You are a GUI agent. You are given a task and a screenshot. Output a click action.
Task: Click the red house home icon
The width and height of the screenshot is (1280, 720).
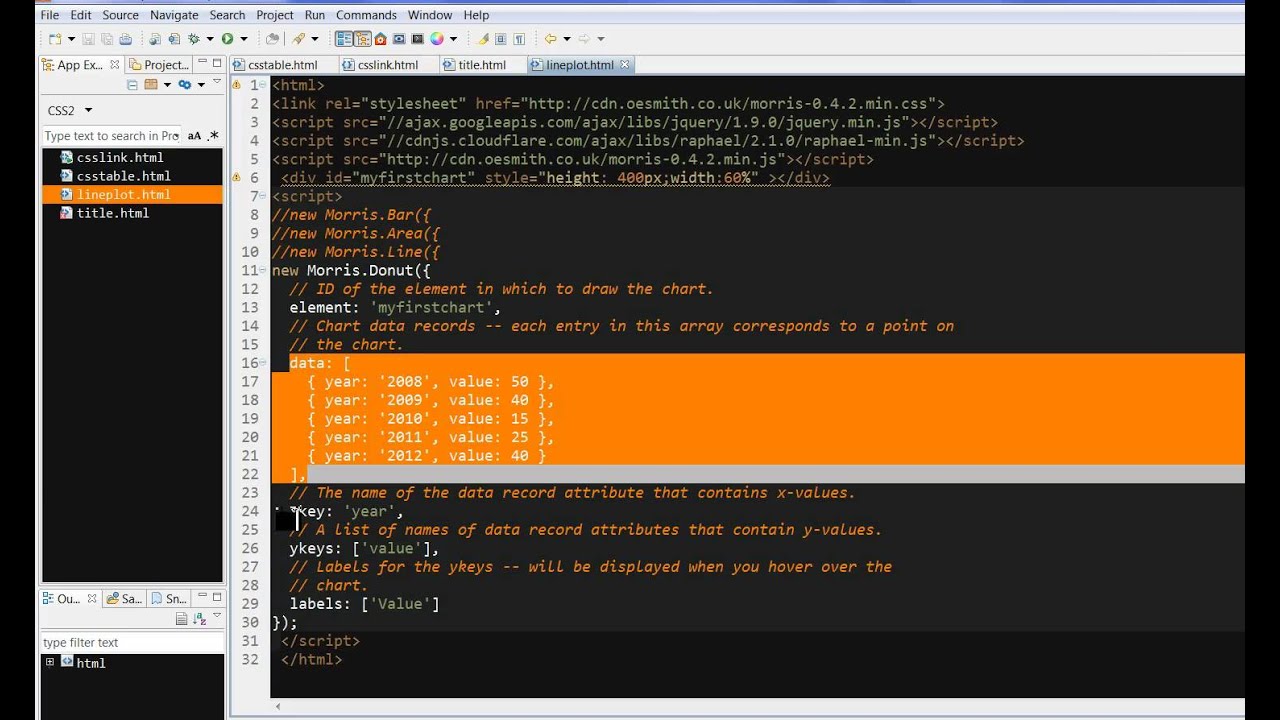pos(380,39)
